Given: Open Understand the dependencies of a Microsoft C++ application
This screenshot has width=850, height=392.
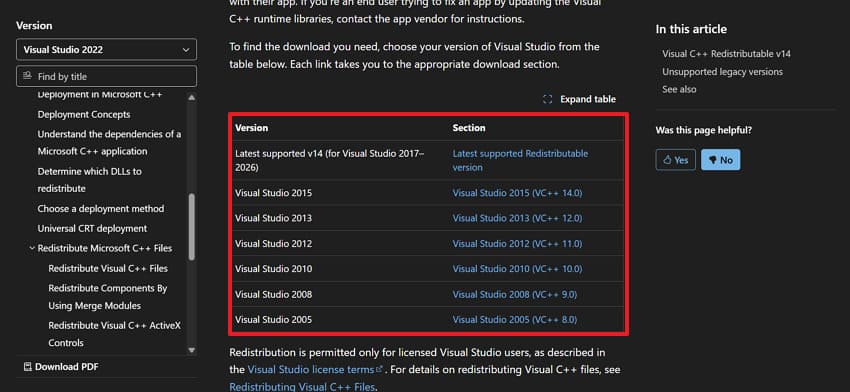Looking at the screenshot, I should pos(110,143).
